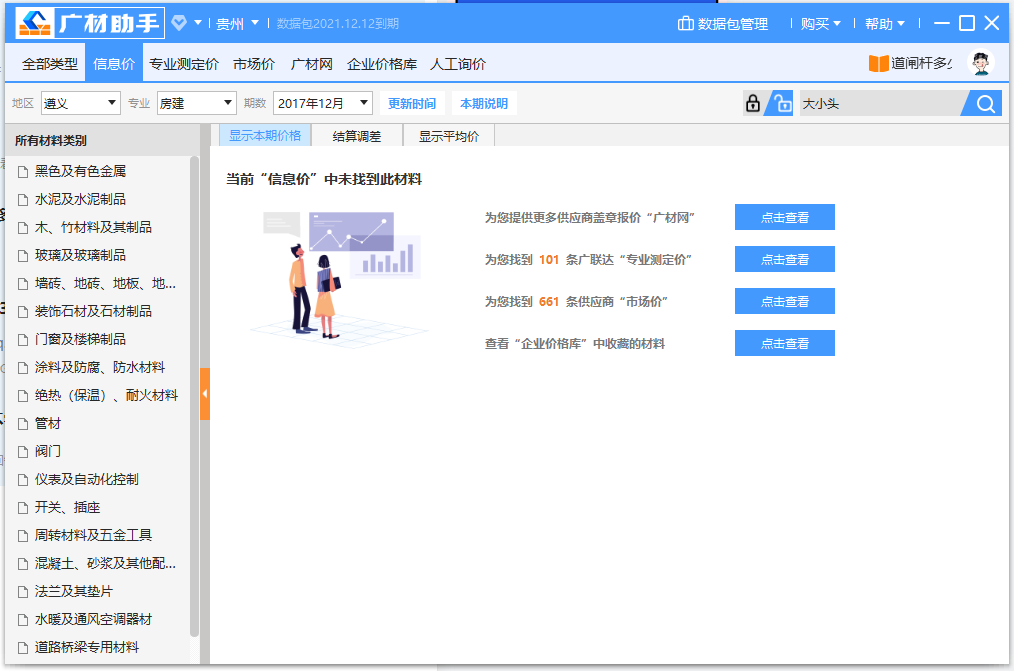Click the 大小头 search field
Screen dimensions: 1014x671
881,103
